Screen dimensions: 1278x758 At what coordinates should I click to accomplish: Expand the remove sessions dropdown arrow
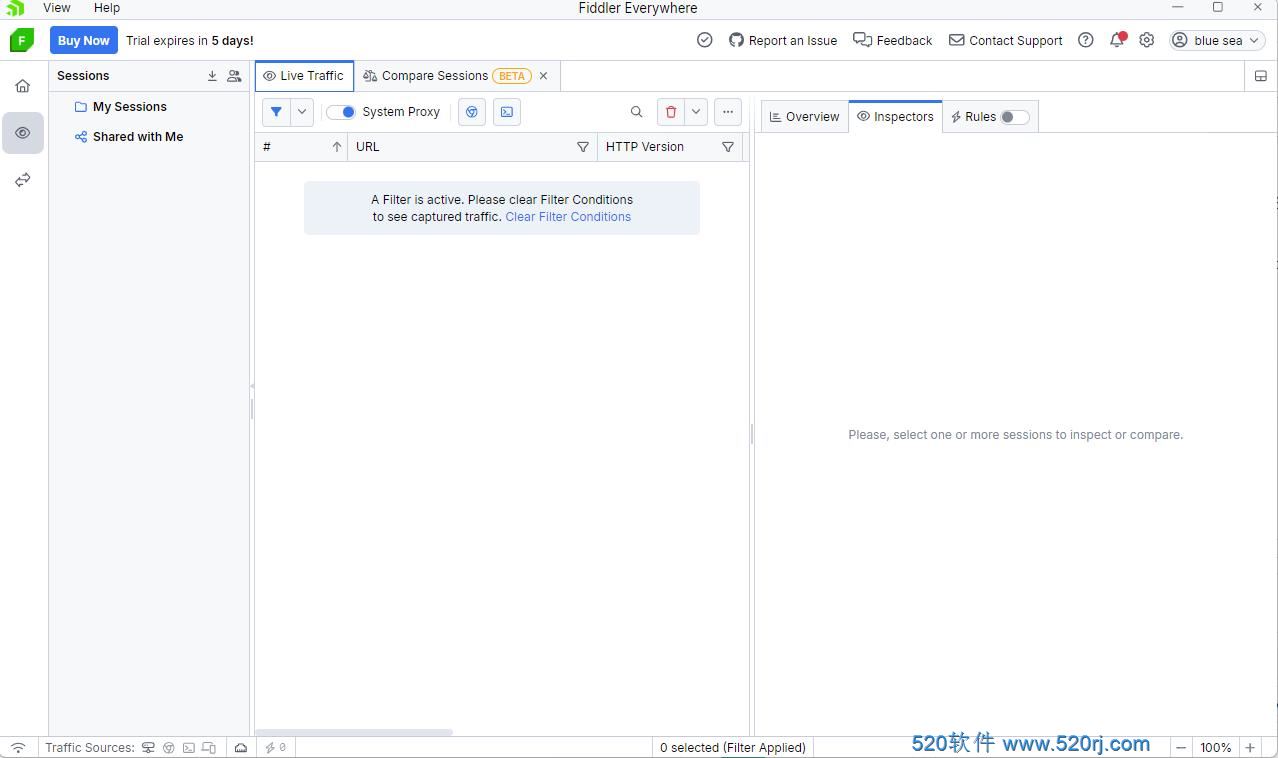tap(696, 112)
